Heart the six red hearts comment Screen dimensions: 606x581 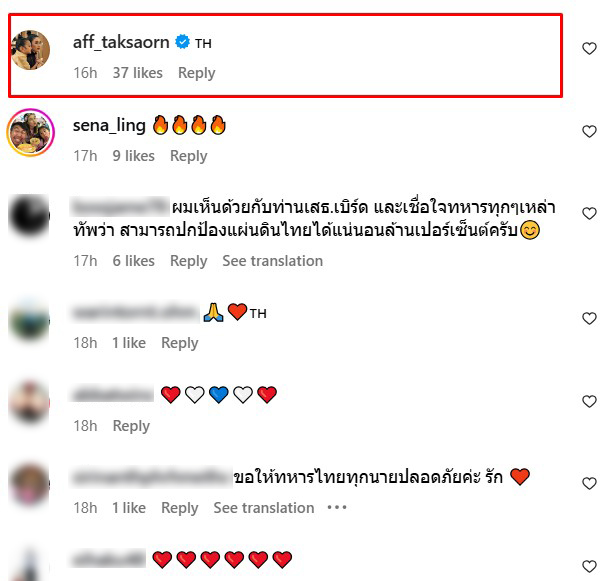[589, 566]
